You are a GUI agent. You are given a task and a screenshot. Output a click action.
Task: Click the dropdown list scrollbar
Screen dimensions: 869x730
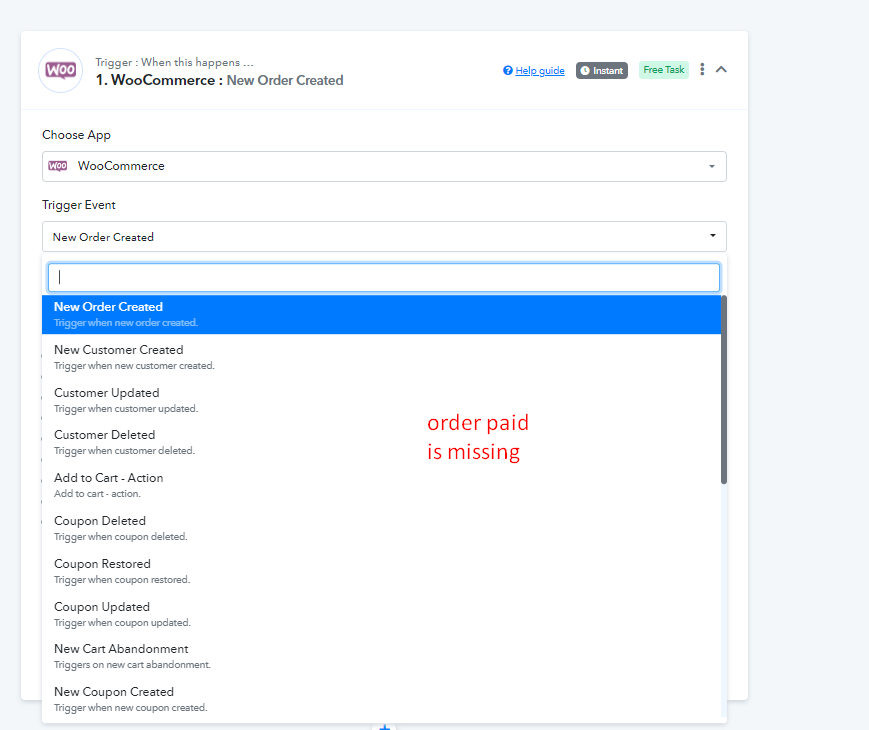point(724,390)
